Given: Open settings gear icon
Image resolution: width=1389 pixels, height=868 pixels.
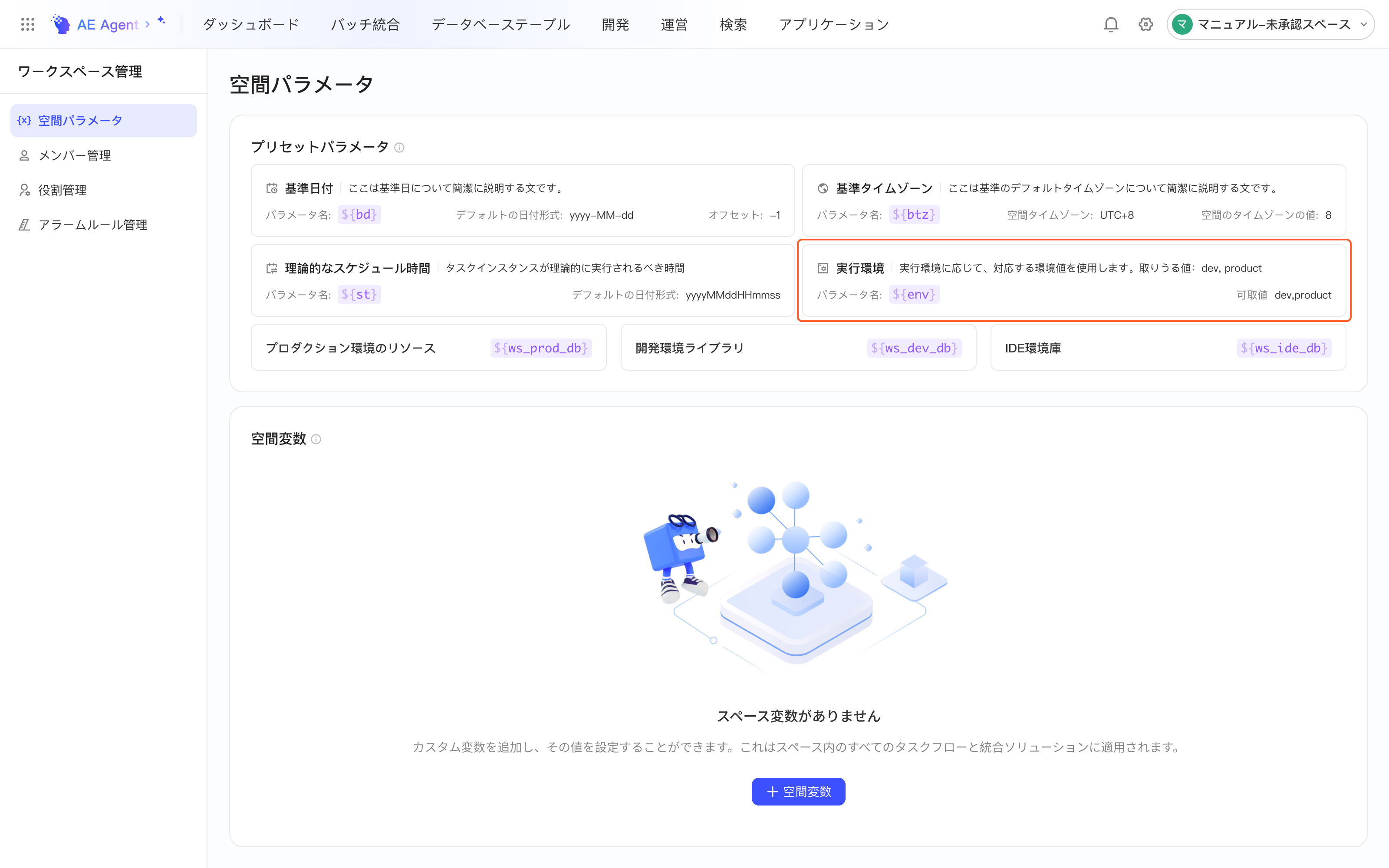Looking at the screenshot, I should pyautogui.click(x=1145, y=24).
